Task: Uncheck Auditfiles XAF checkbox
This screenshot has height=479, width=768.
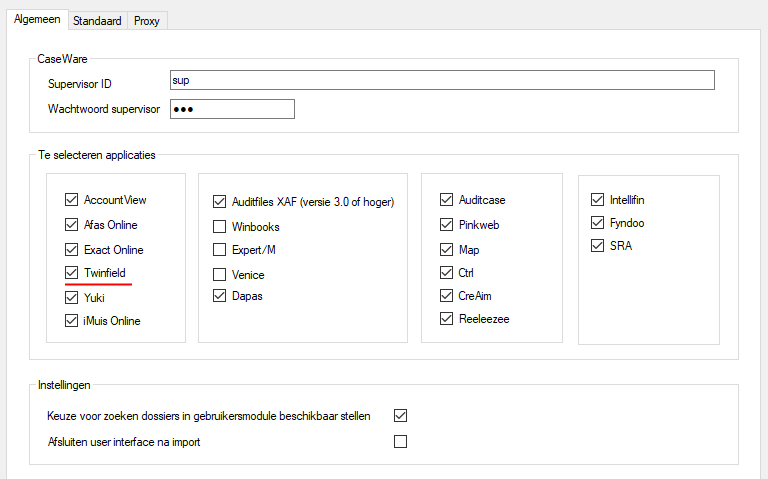Action: pyautogui.click(x=219, y=201)
